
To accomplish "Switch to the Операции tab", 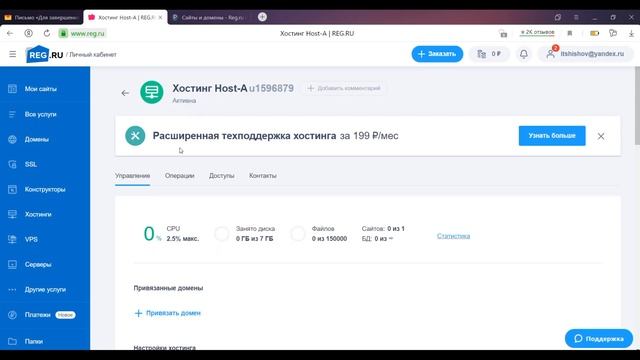I will coord(180,176).
